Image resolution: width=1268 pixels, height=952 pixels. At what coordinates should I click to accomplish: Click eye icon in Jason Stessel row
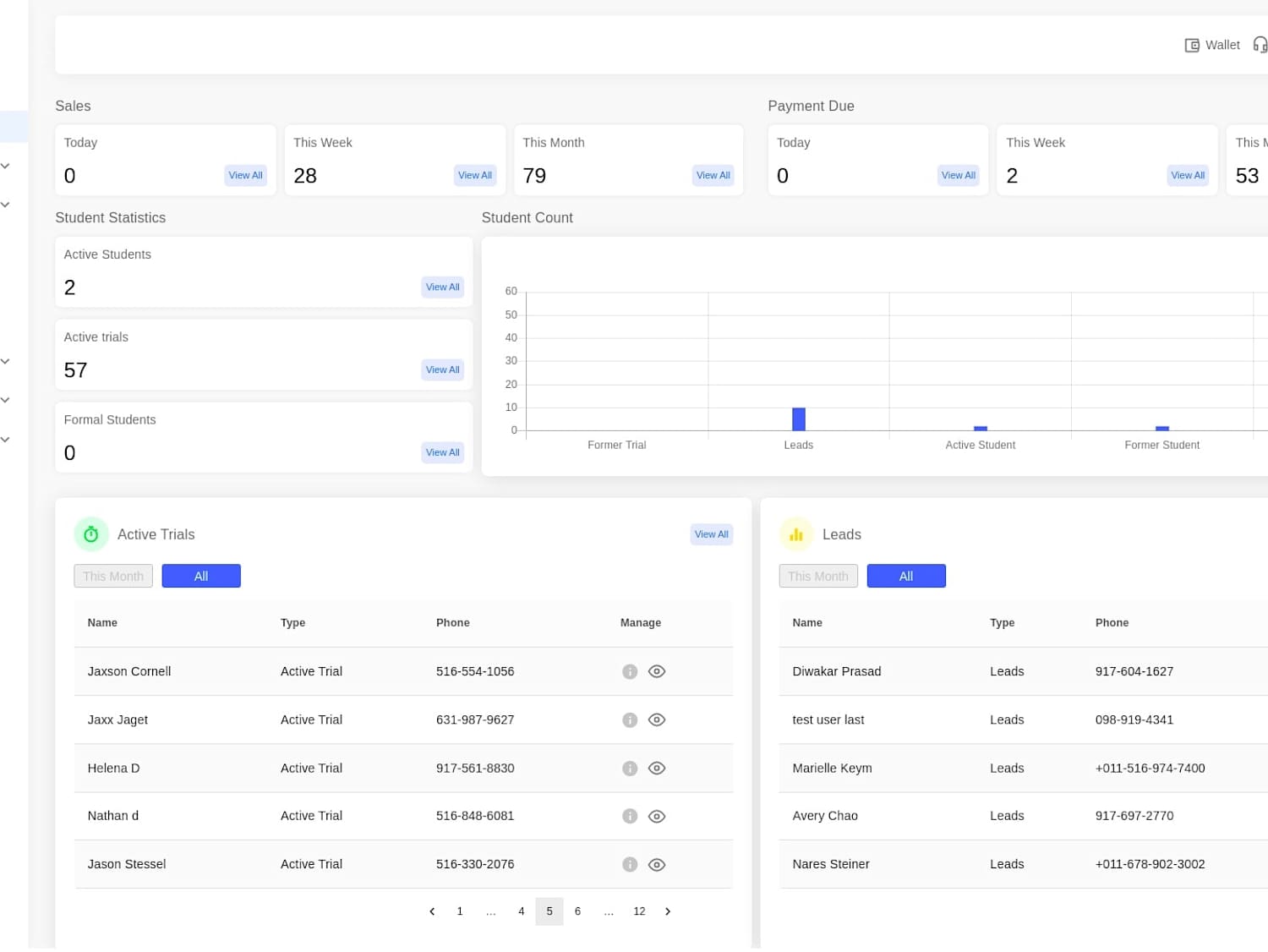click(x=657, y=865)
